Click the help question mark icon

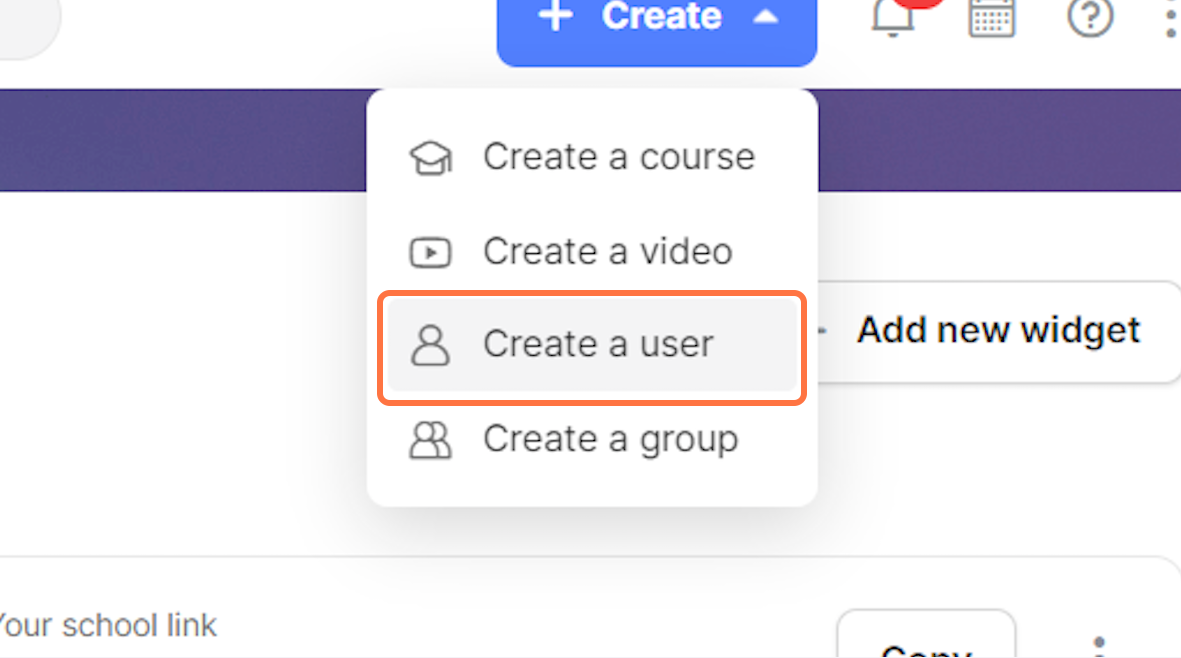(1090, 17)
